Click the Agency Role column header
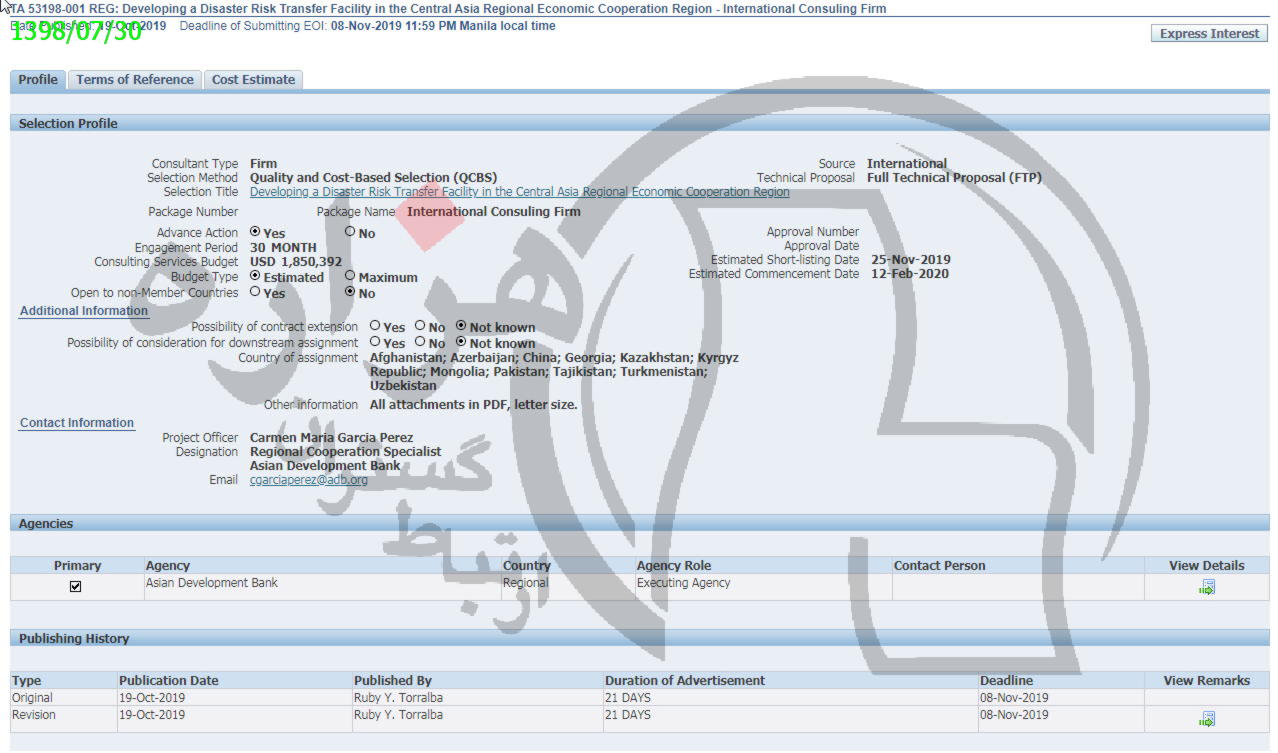Screen dimensions: 1278x753 (x=674, y=566)
